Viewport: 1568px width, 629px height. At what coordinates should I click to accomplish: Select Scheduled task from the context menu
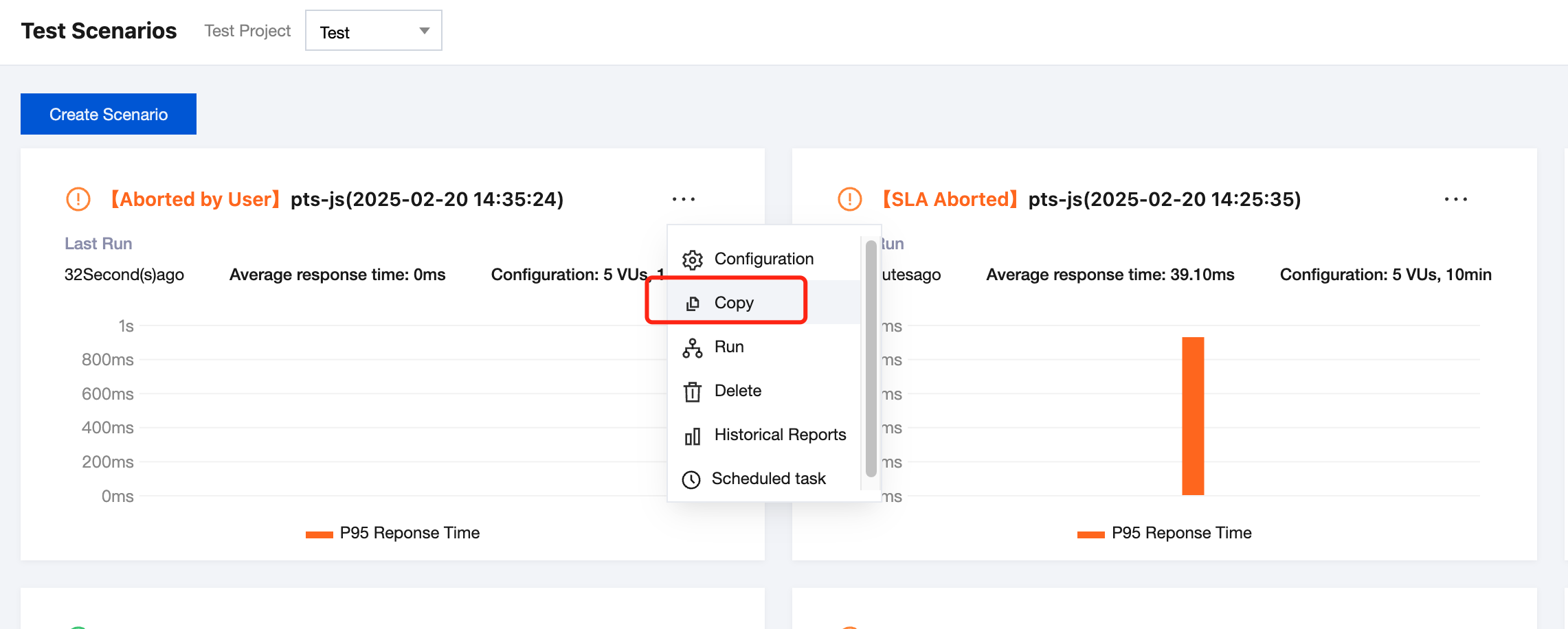pos(764,479)
